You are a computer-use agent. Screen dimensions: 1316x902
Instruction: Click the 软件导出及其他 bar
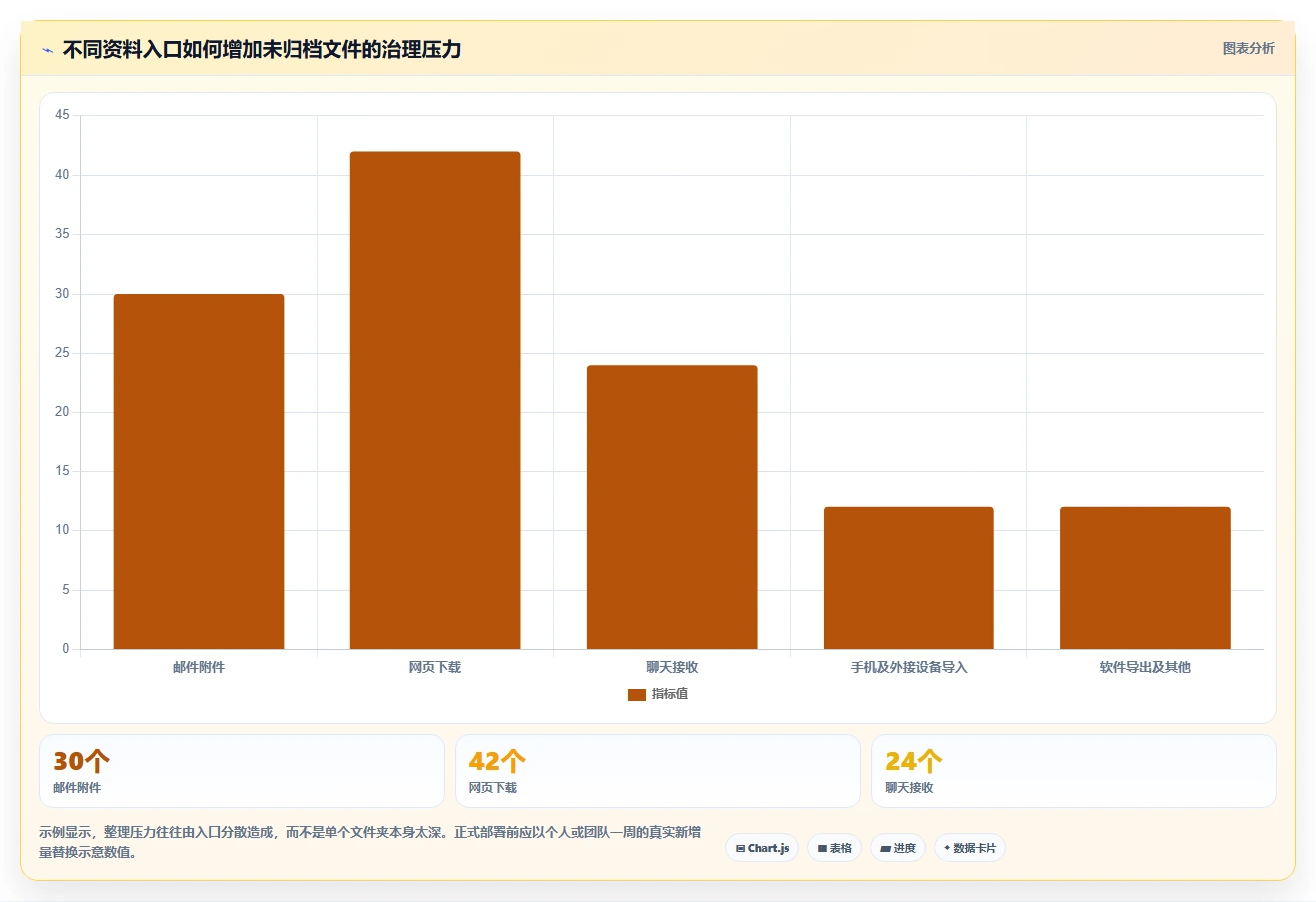[1145, 578]
